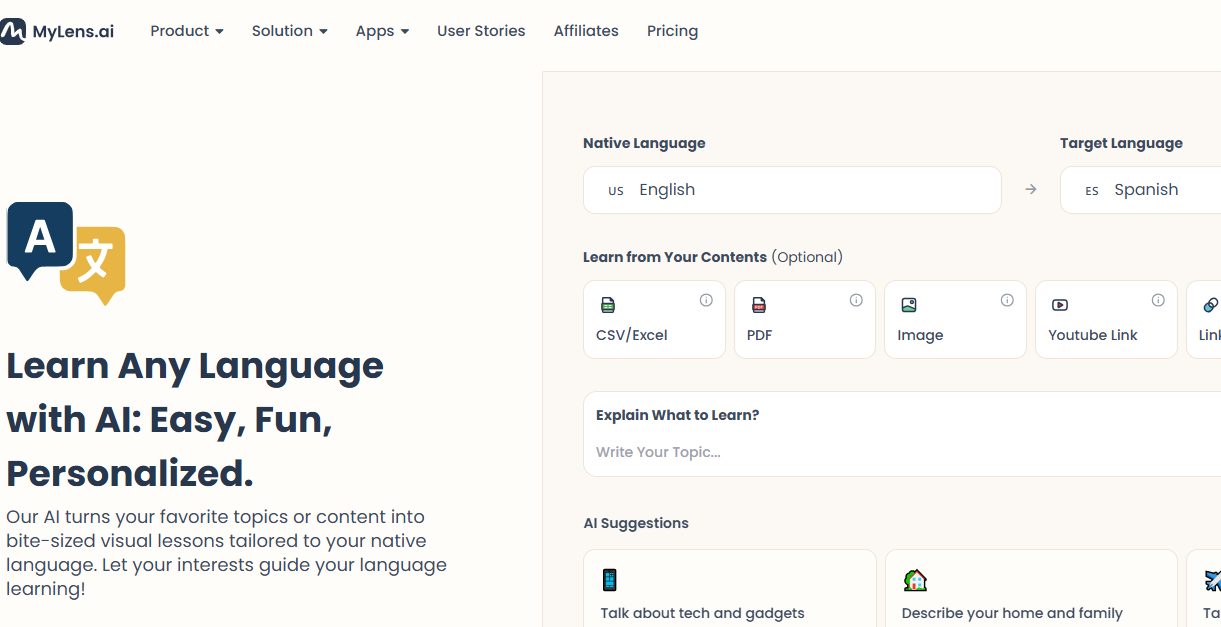Image resolution: width=1221 pixels, height=627 pixels.
Task: Click the house icon on home suggestion
Action: click(x=915, y=580)
